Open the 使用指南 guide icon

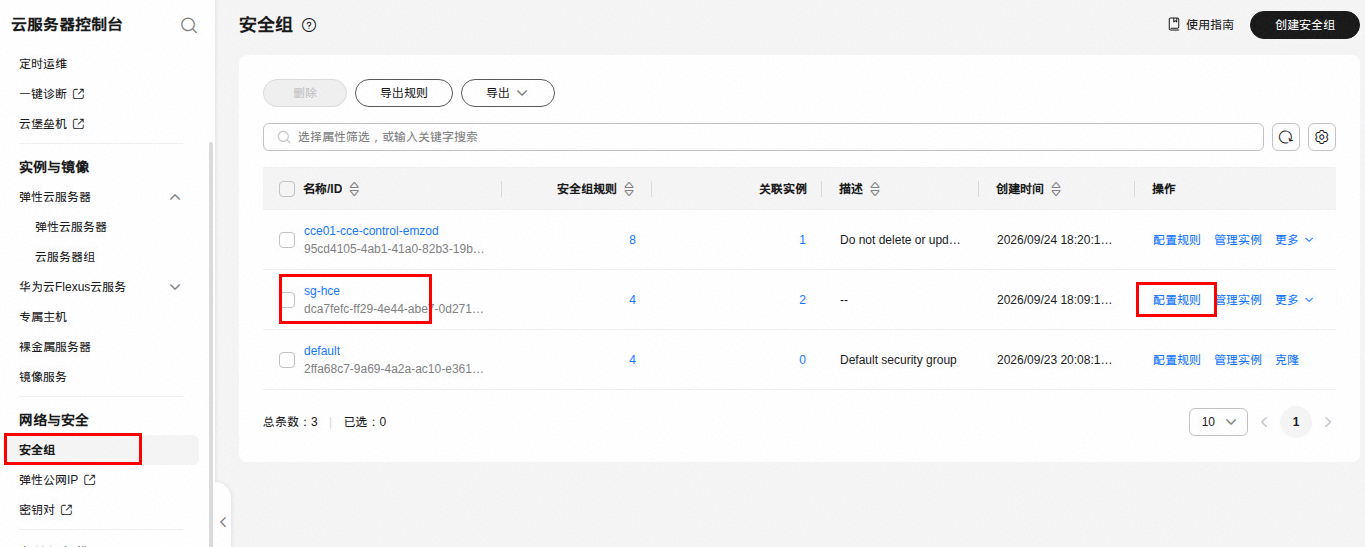1174,24
